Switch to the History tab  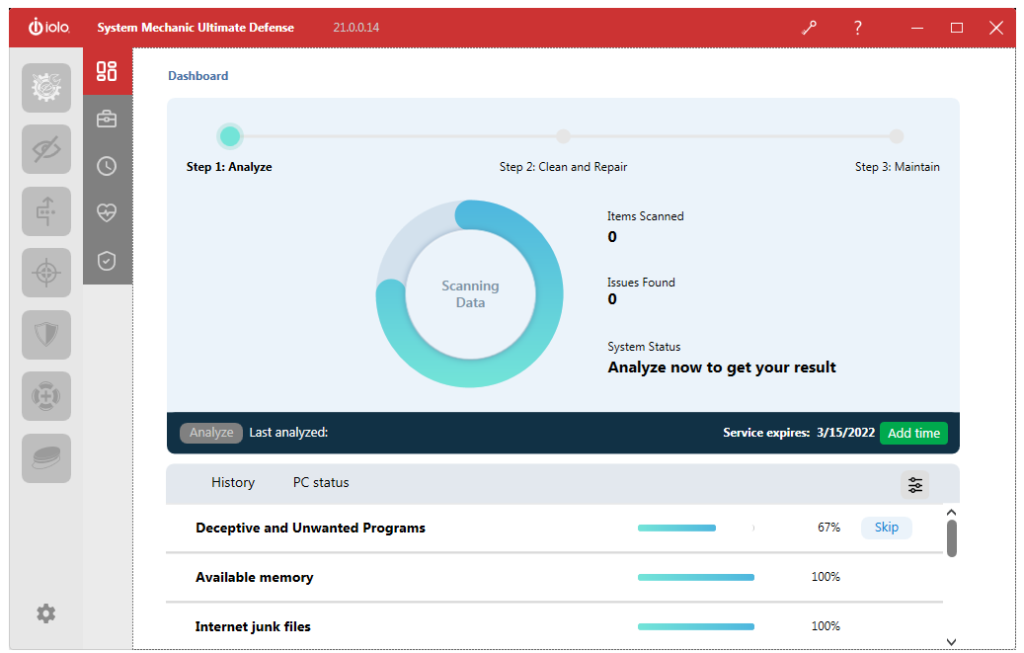click(x=233, y=483)
